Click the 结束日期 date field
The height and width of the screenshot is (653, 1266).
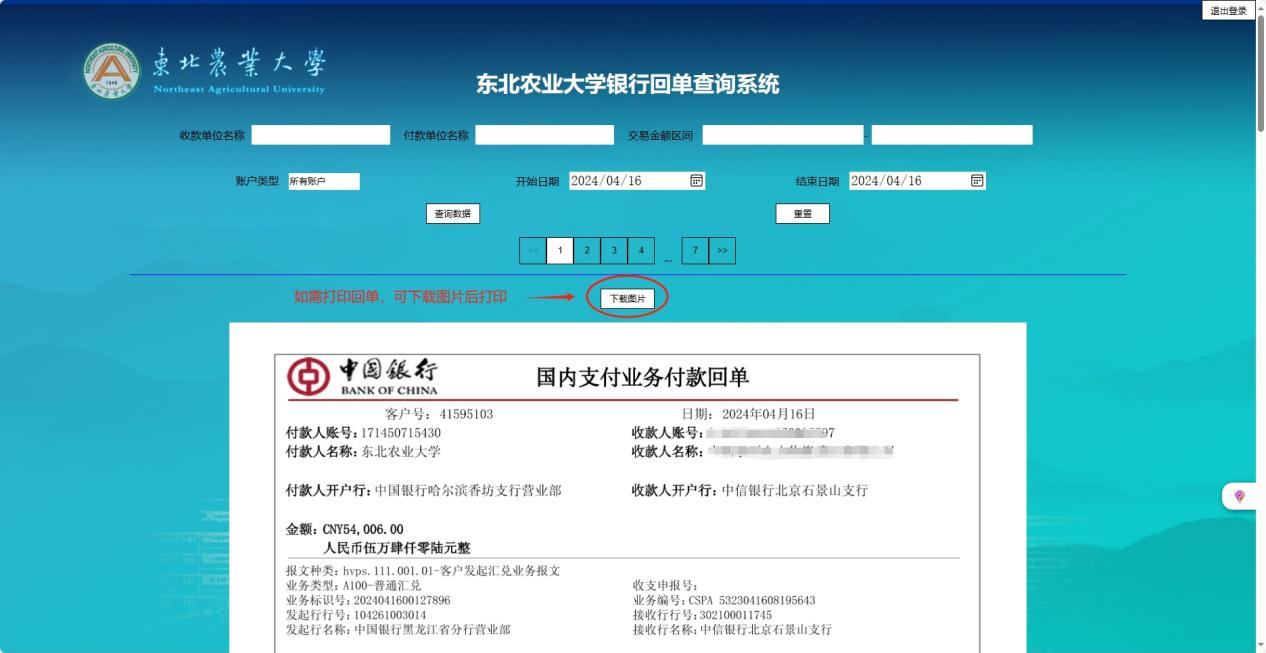917,181
